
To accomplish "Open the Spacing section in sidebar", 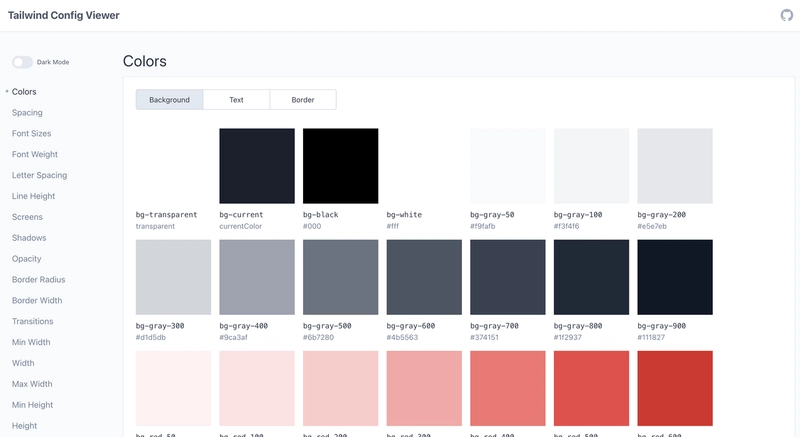I will (27, 113).
